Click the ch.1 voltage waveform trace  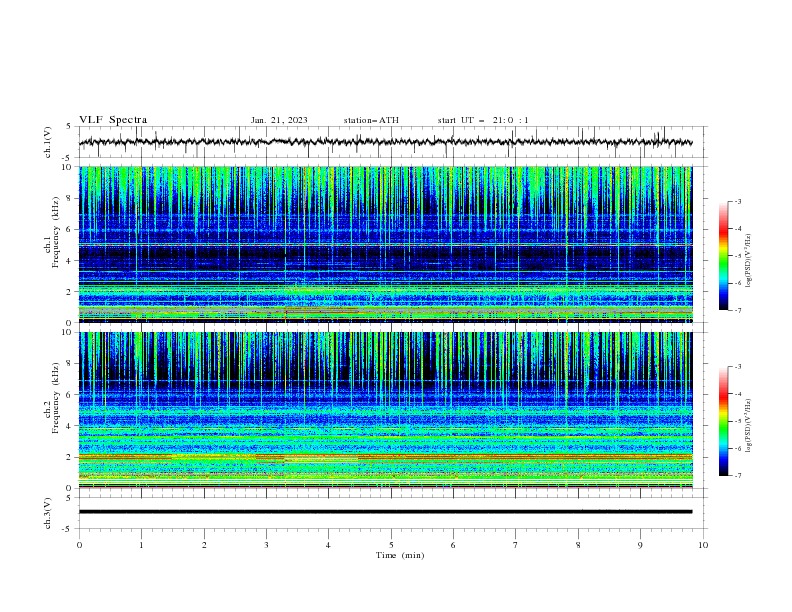(385, 142)
